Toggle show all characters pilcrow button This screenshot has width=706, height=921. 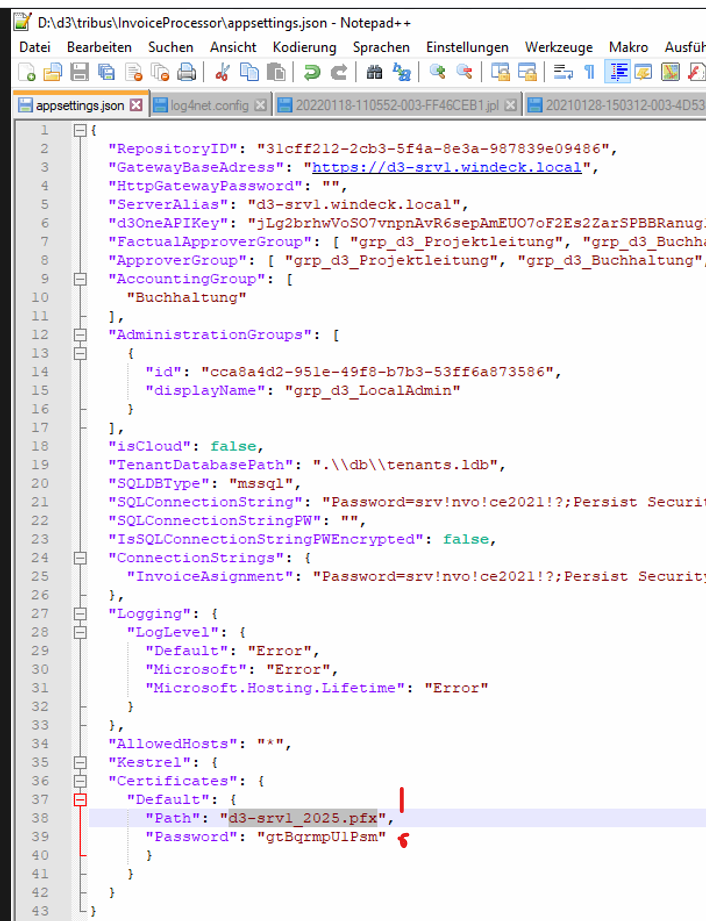coord(590,72)
